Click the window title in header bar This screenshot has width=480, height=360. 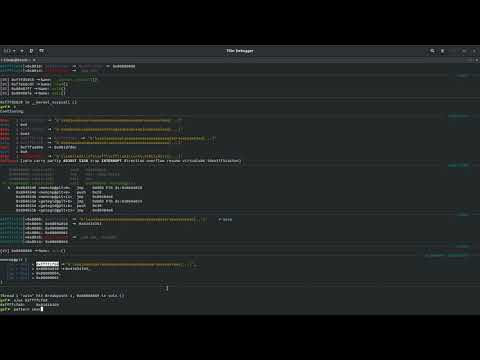(x=240, y=51)
